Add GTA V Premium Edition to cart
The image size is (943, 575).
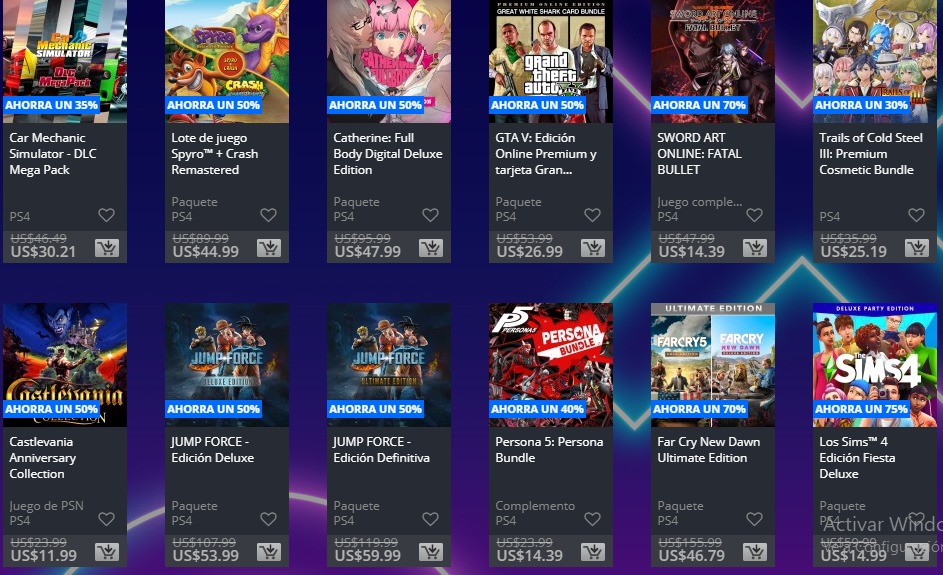point(593,248)
